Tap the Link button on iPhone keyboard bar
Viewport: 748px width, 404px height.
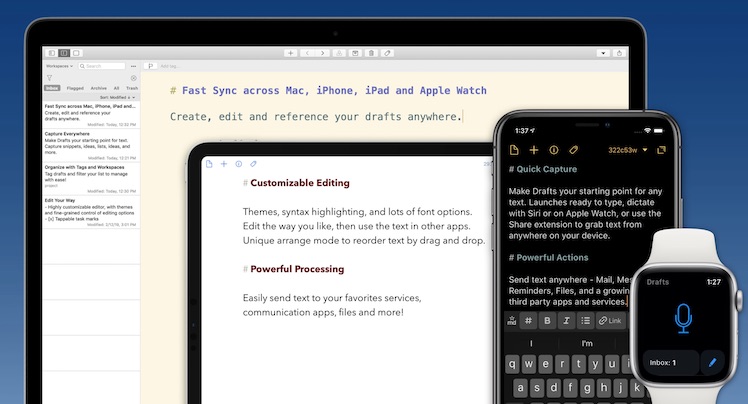point(608,321)
